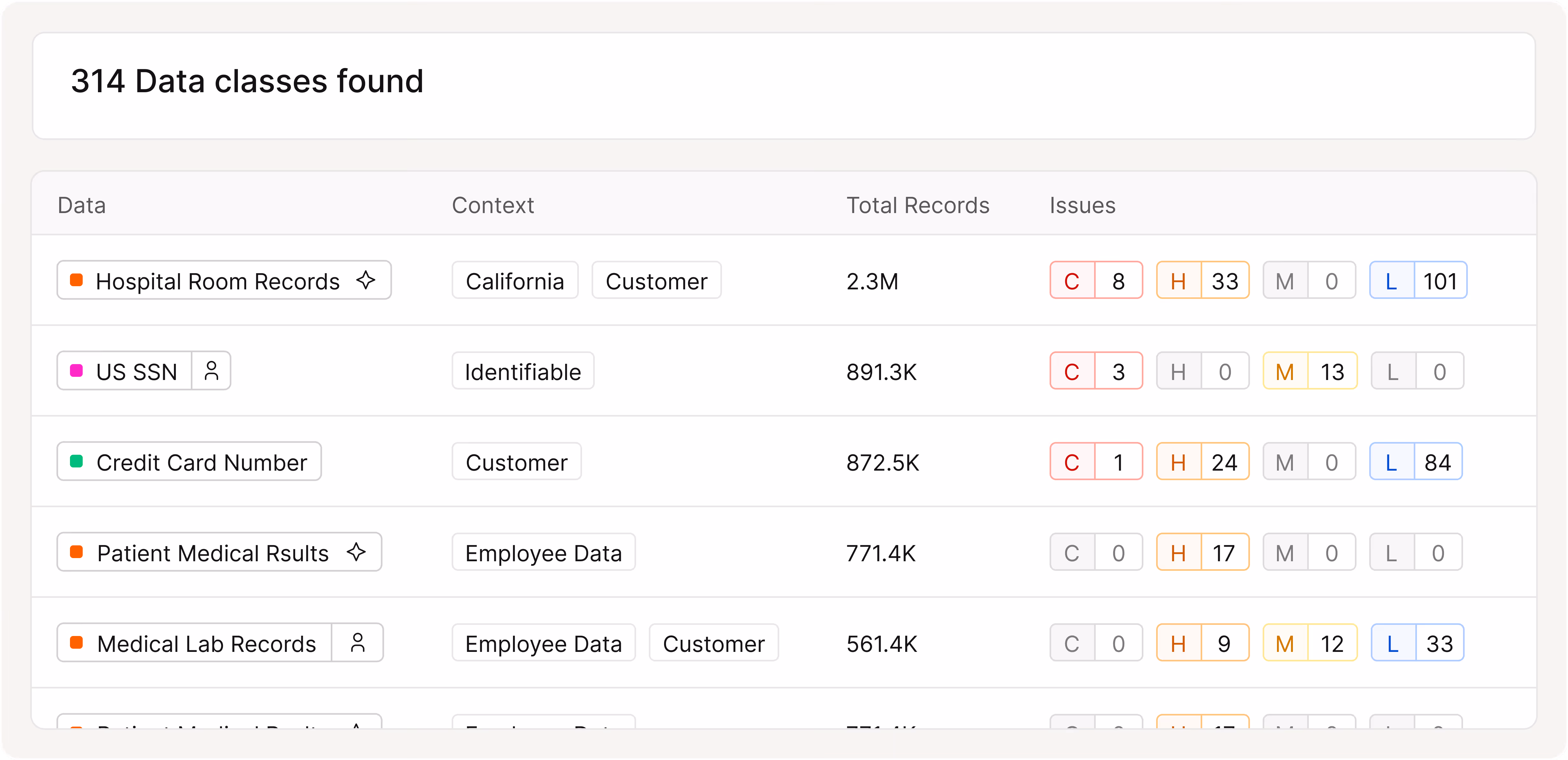
Task: Sort by the Issues column header
Action: pos(1082,206)
